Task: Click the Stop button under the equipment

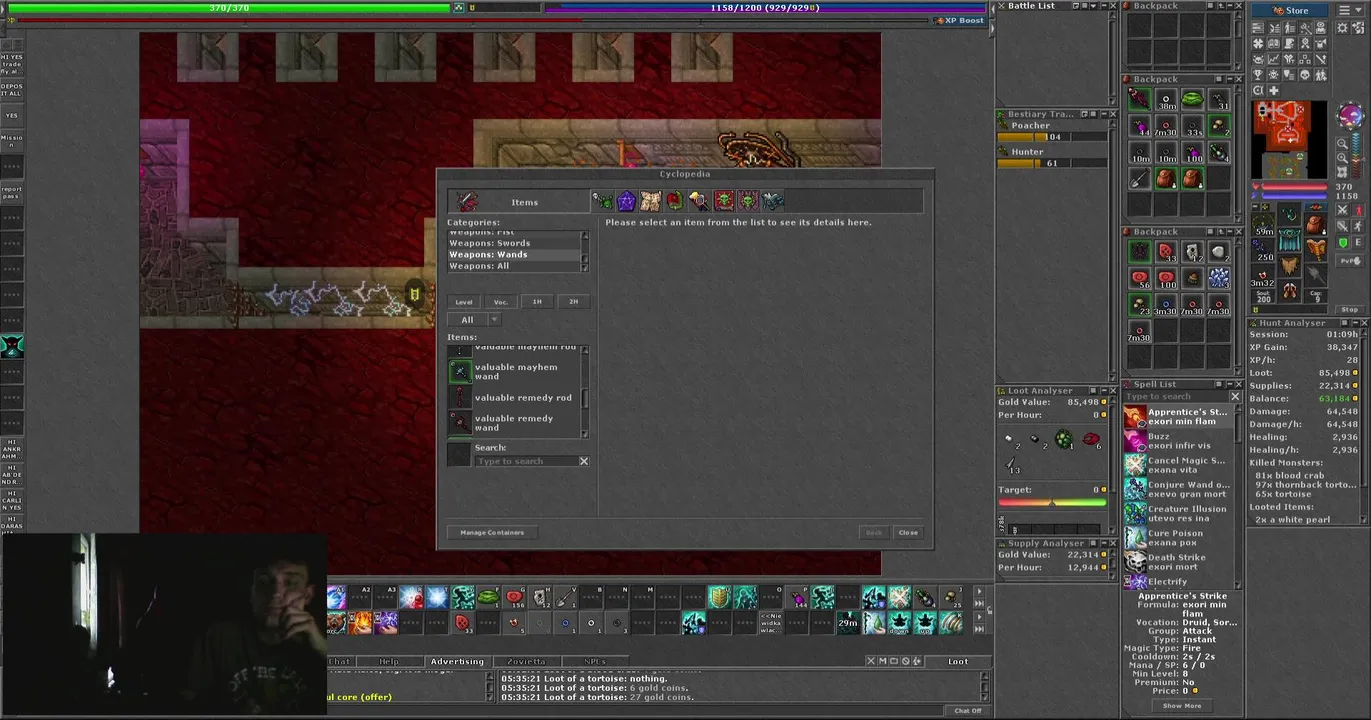Action: pos(1349,310)
